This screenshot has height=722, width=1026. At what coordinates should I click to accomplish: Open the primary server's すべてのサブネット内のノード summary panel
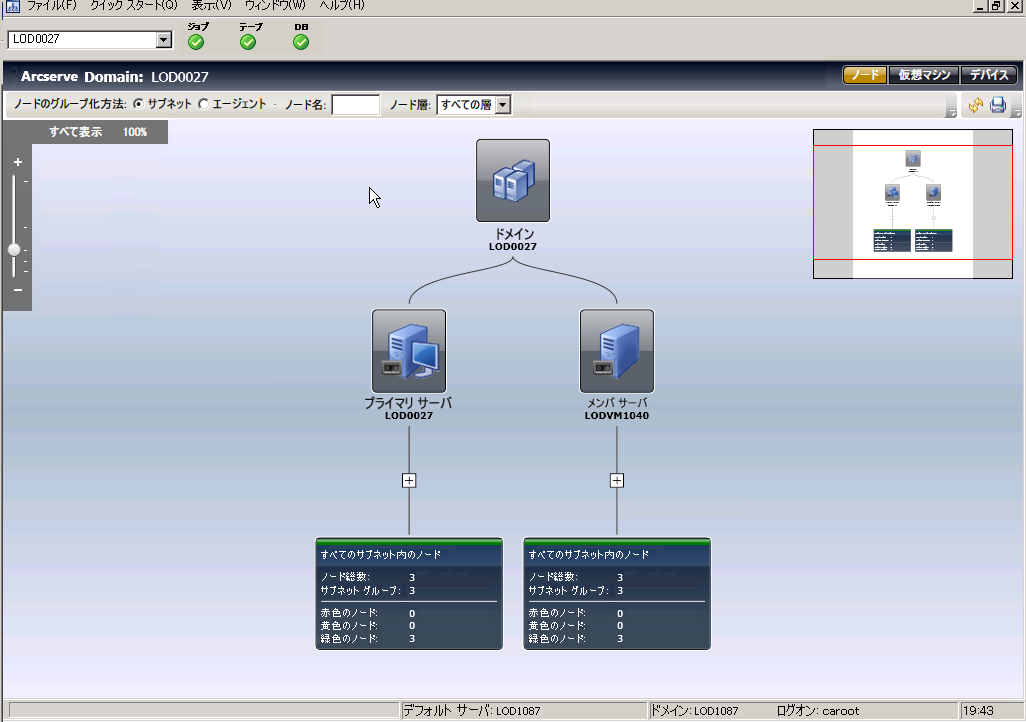click(409, 594)
